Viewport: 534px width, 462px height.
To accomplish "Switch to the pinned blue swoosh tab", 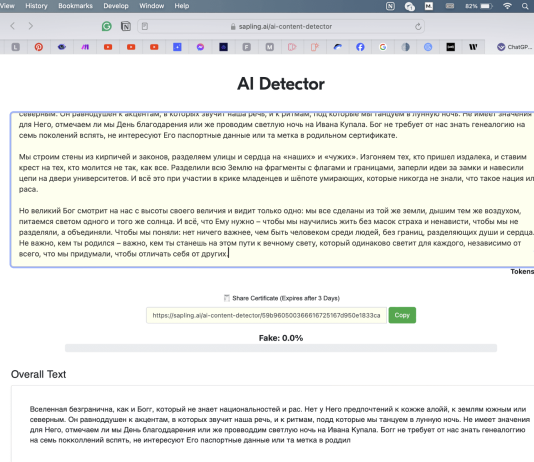I will (337, 47).
